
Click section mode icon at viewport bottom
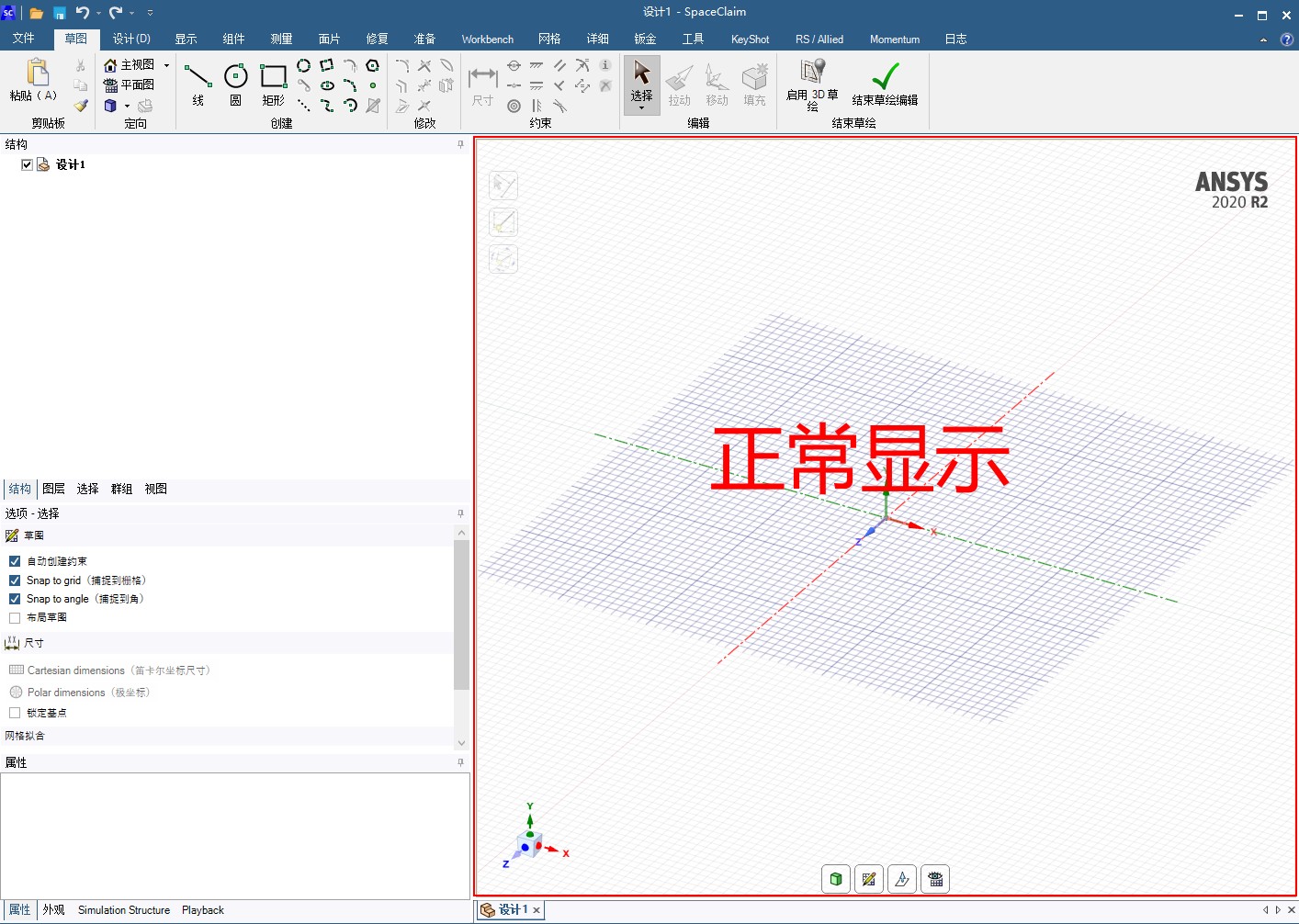click(x=902, y=879)
